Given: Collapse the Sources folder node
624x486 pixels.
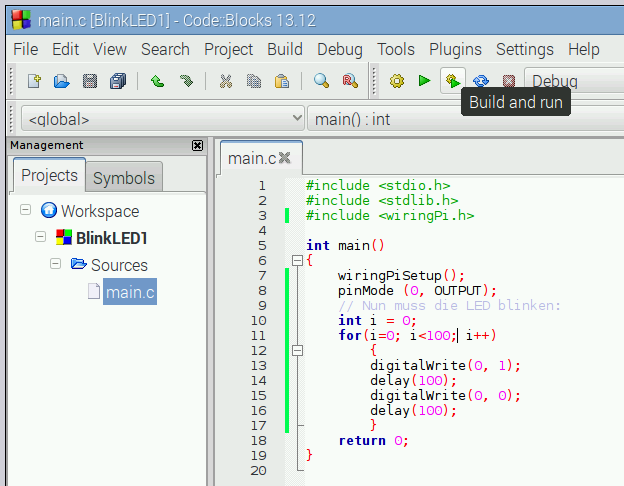Looking at the screenshot, I should point(55,263).
